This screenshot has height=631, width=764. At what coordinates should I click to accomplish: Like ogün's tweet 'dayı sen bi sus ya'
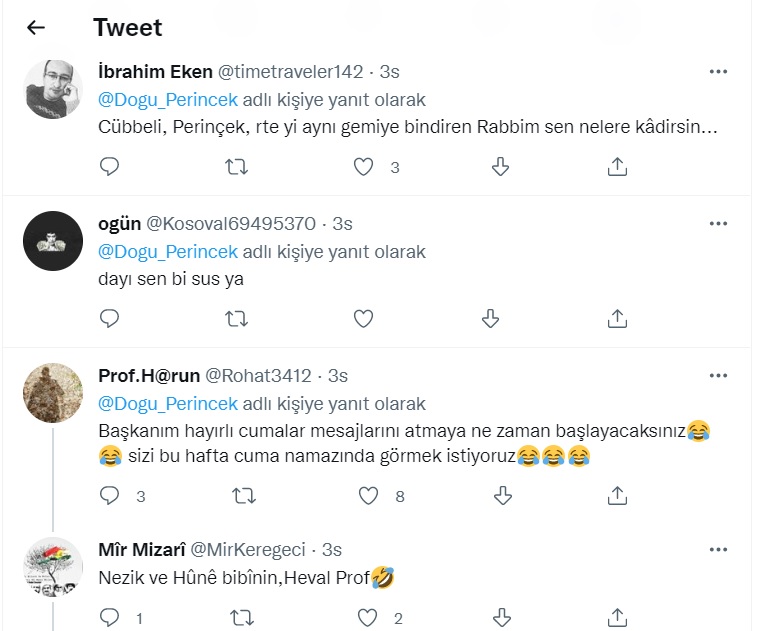365,319
